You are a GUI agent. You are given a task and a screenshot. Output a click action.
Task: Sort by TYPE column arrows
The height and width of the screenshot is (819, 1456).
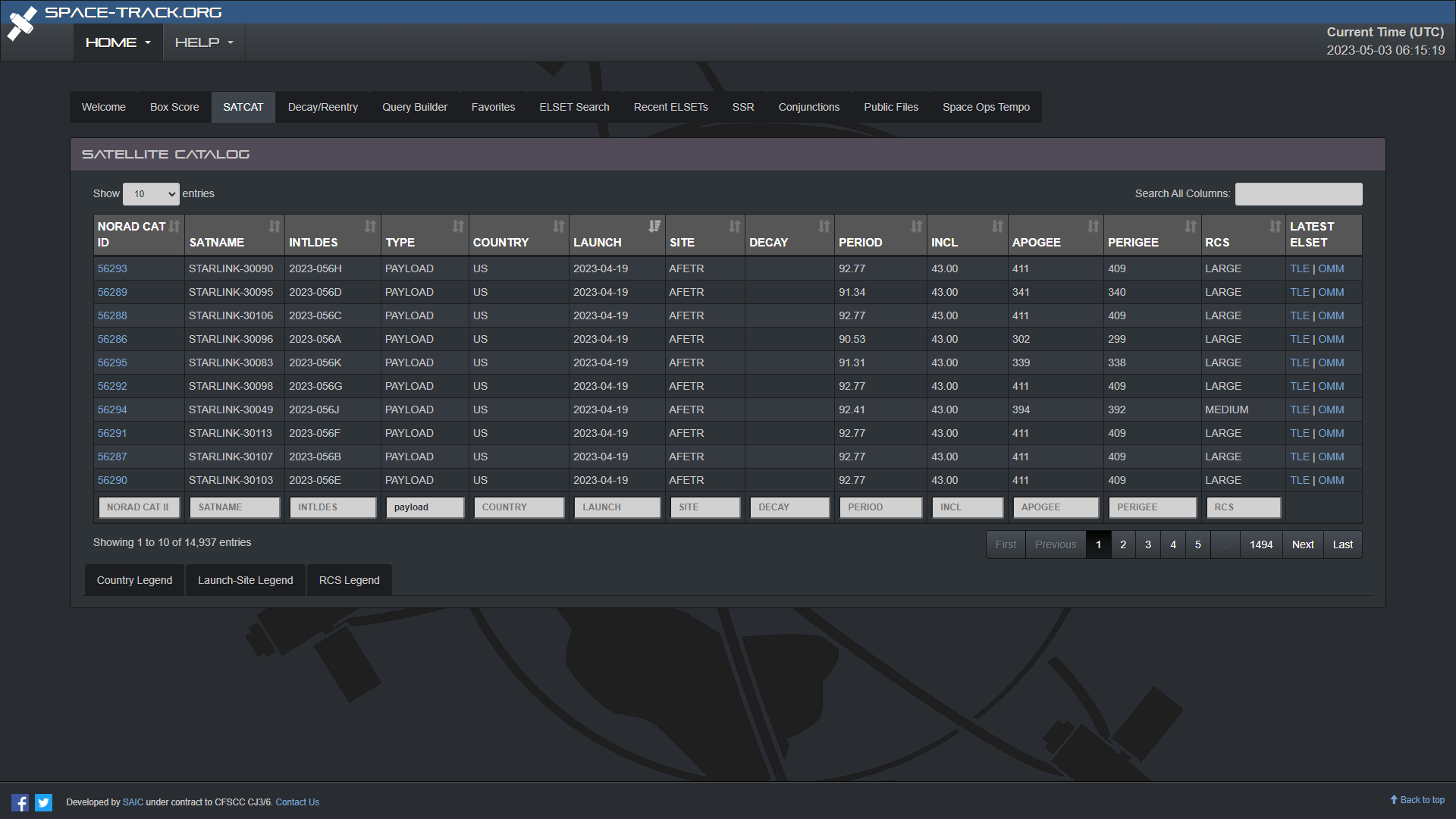point(458,226)
